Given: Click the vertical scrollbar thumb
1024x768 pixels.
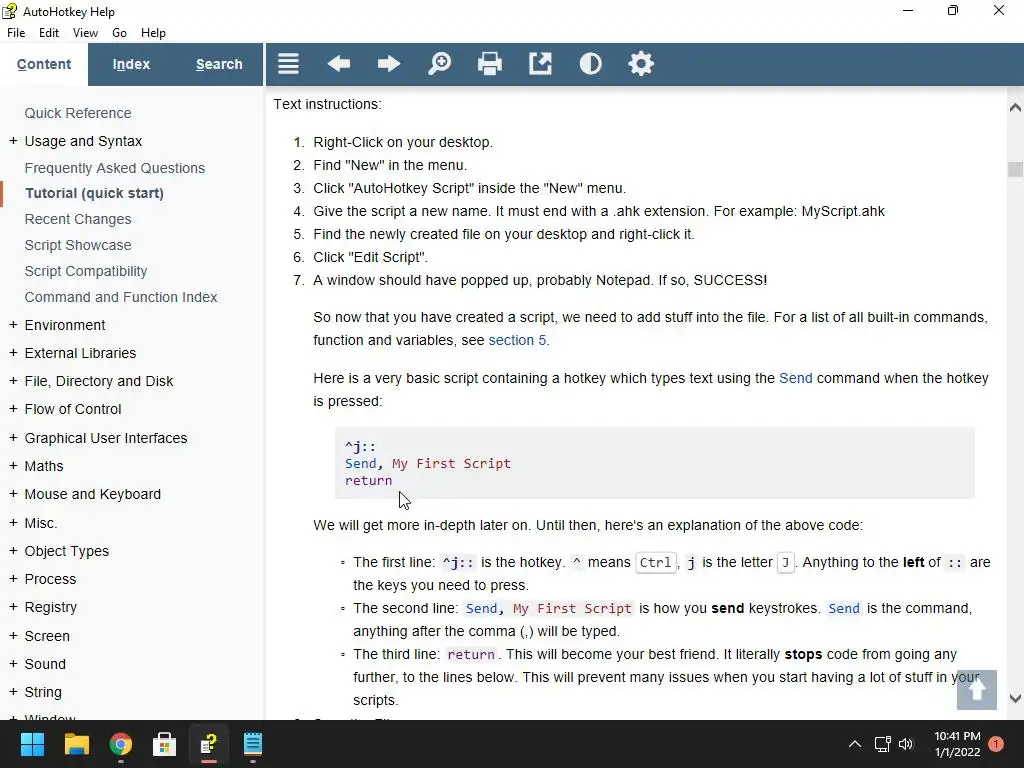Looking at the screenshot, I should coord(1015,169).
